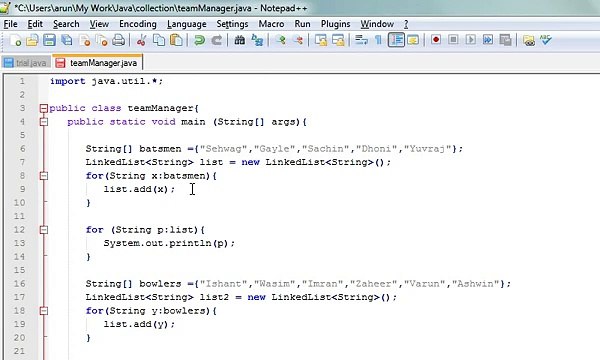
Task: Collapse the bowlers for-loop fold at line 18
Action: tap(44, 311)
